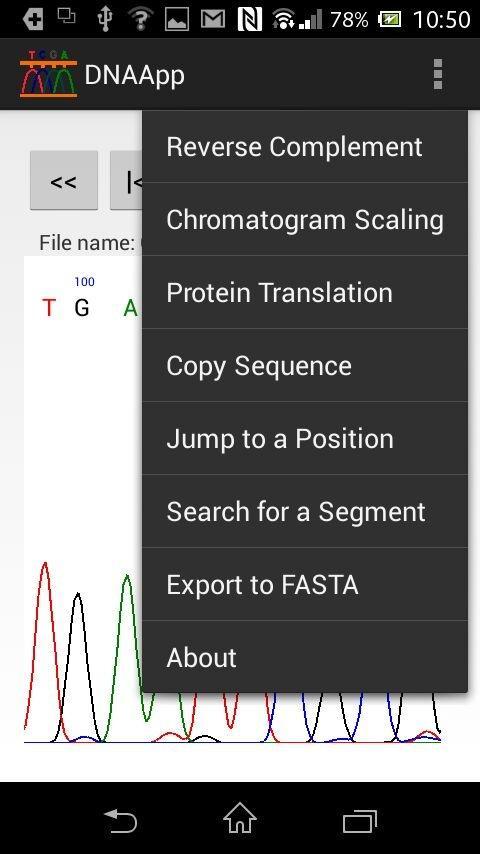Tap the Android home icon
The image size is (480, 854).
[240, 818]
